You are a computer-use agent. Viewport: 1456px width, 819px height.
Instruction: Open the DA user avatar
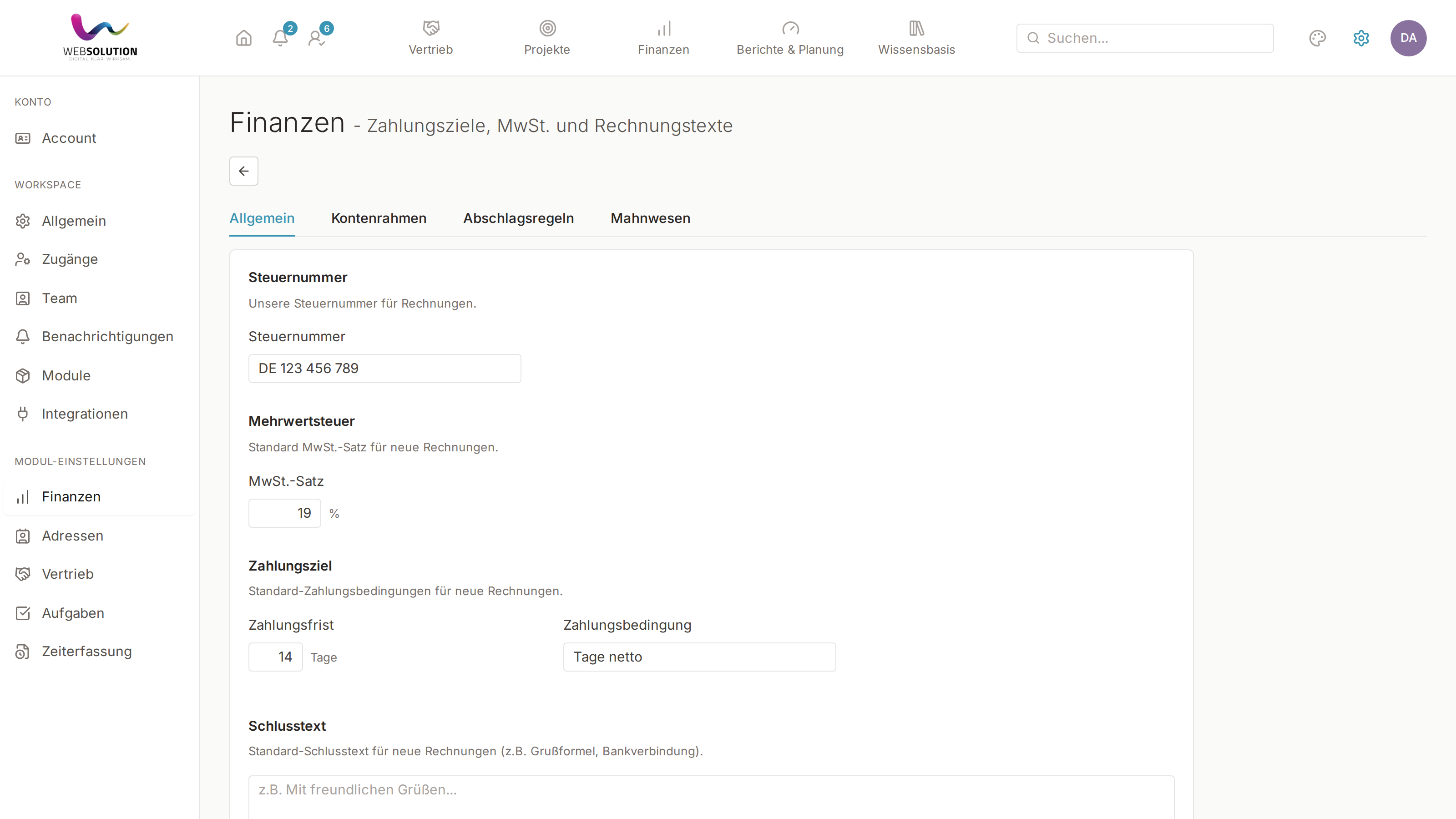[1408, 38]
